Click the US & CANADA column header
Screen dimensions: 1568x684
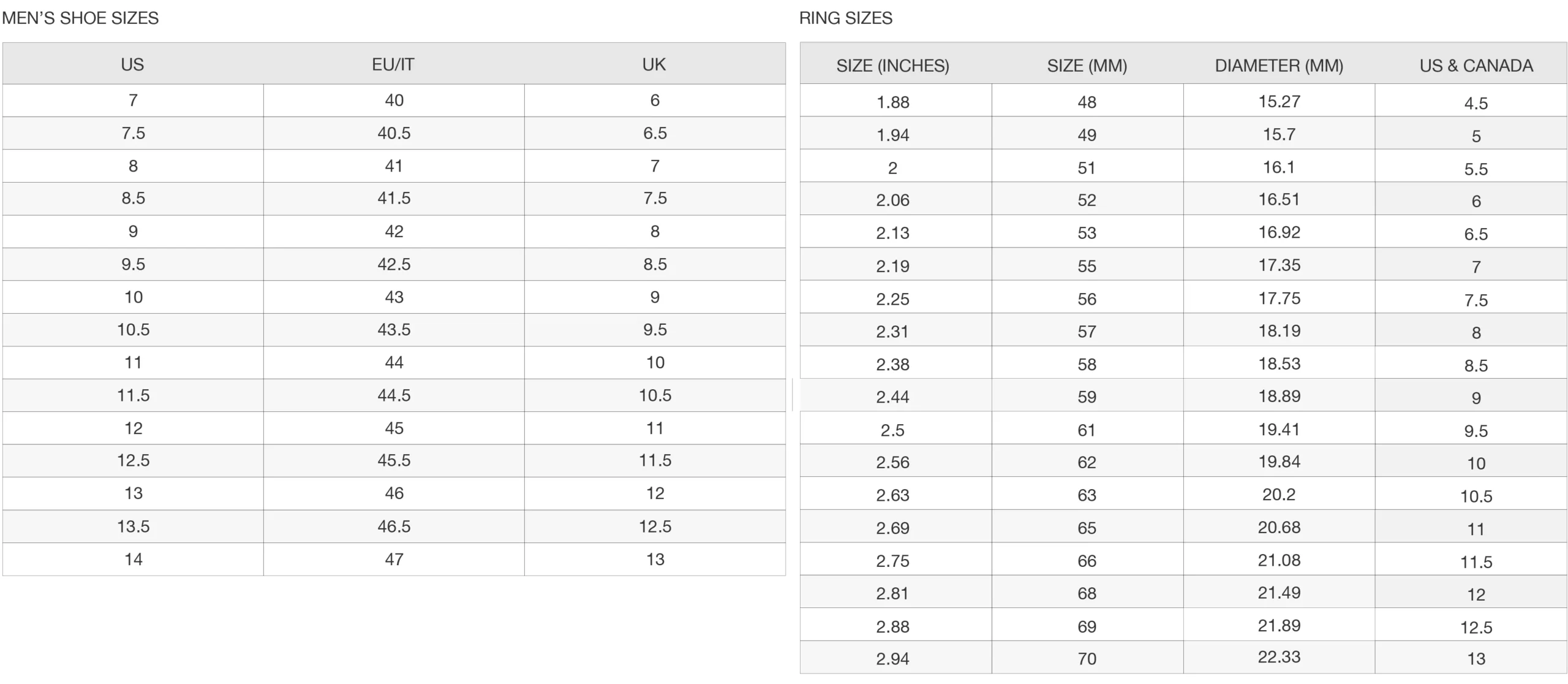coord(1476,66)
